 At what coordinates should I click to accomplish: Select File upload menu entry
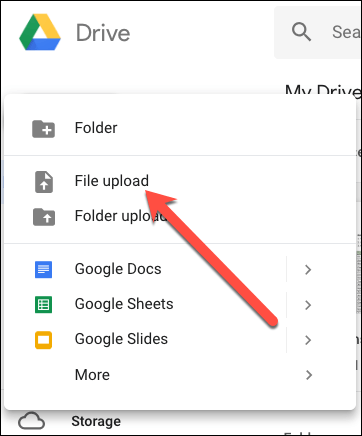click(x=180, y=181)
